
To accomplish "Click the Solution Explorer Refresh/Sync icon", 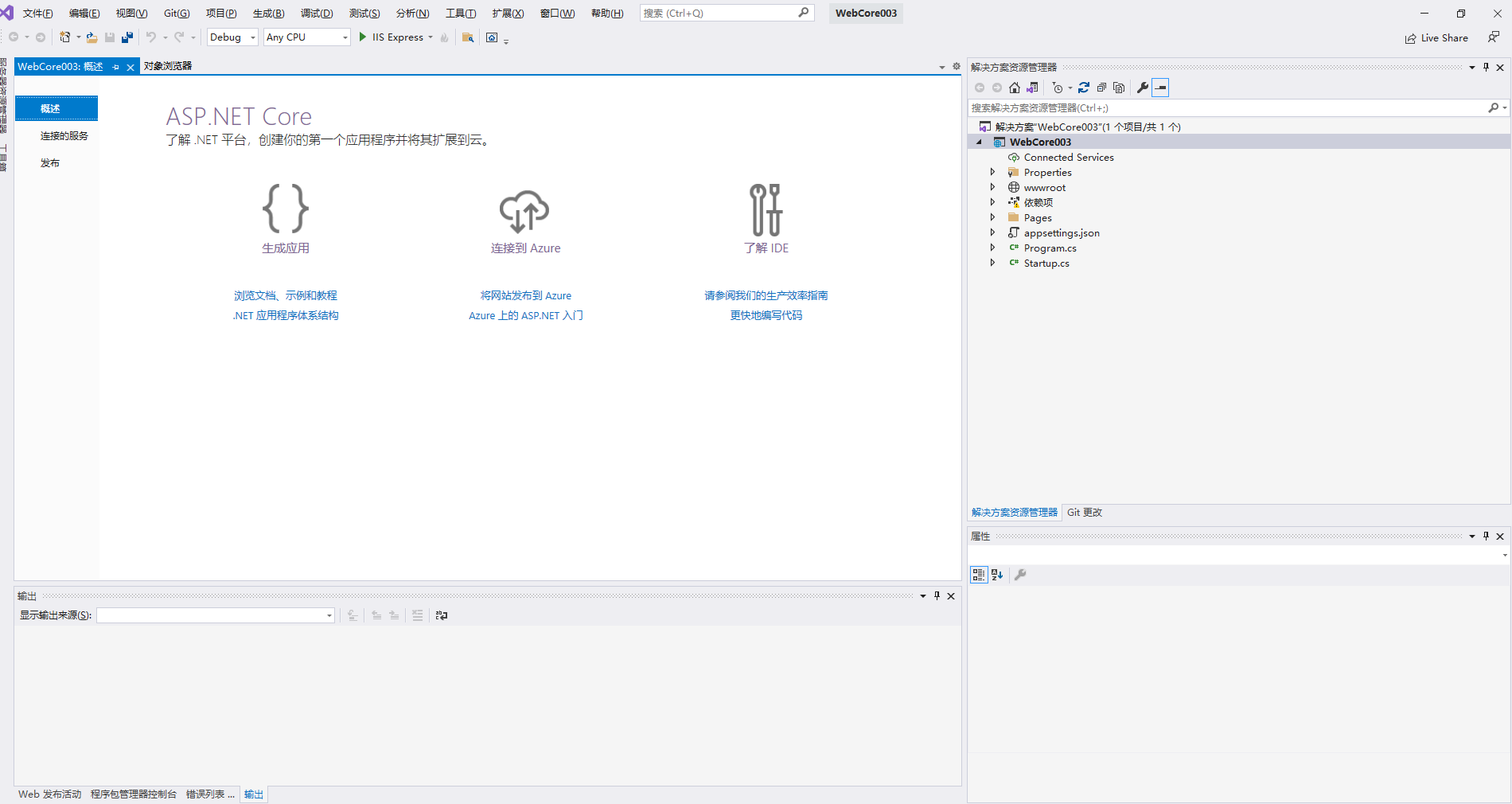I will (x=1084, y=88).
